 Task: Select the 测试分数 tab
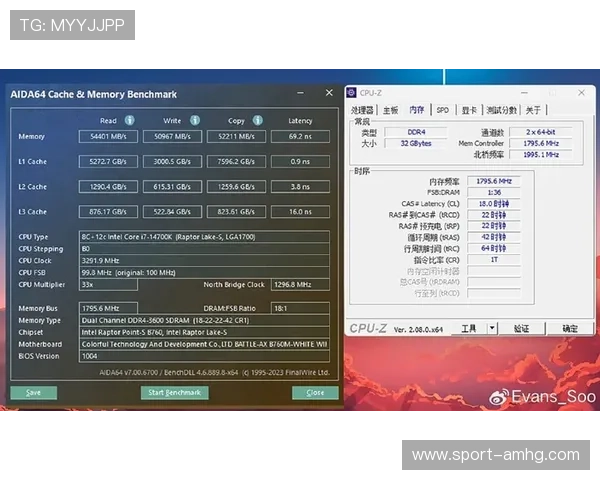tap(501, 110)
